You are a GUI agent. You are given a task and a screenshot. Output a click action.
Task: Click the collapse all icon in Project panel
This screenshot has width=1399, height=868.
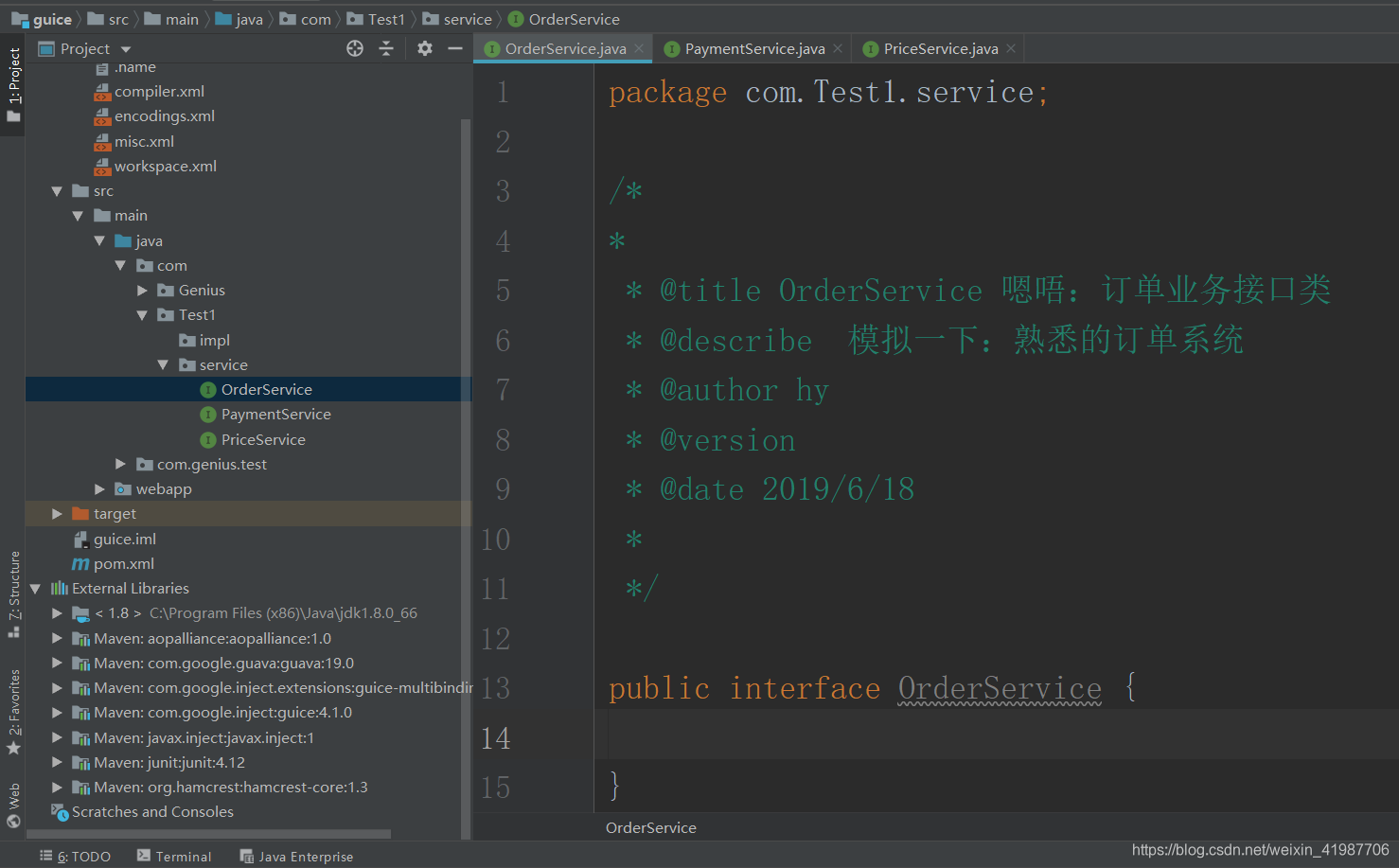coord(386,48)
